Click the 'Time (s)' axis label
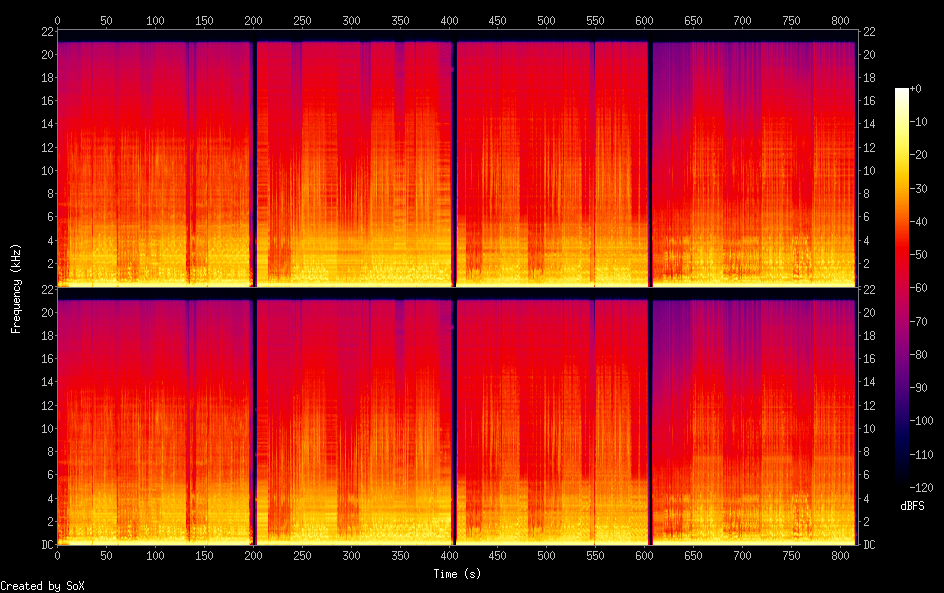This screenshot has width=944, height=593. pos(457,574)
